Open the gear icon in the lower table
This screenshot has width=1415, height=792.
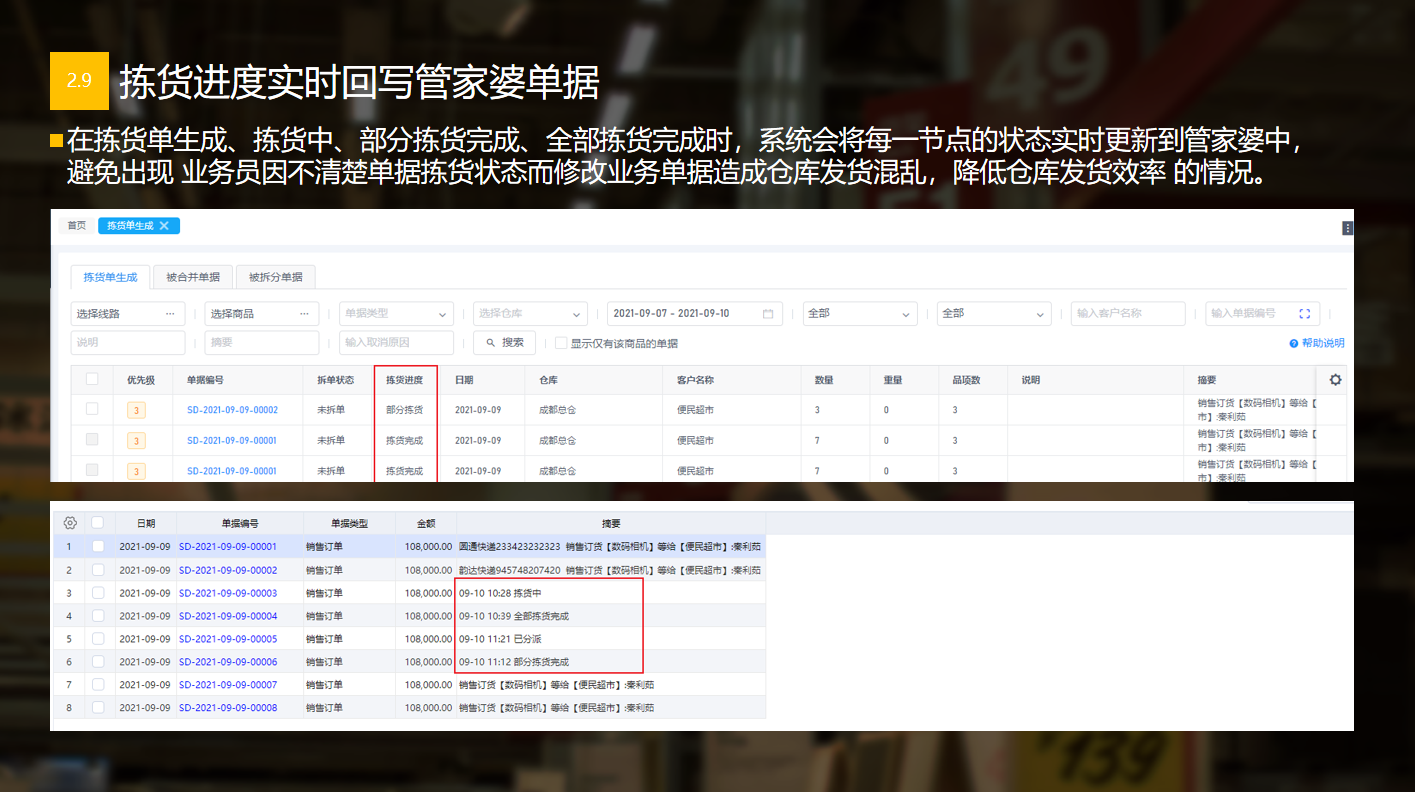pyautogui.click(x=69, y=523)
